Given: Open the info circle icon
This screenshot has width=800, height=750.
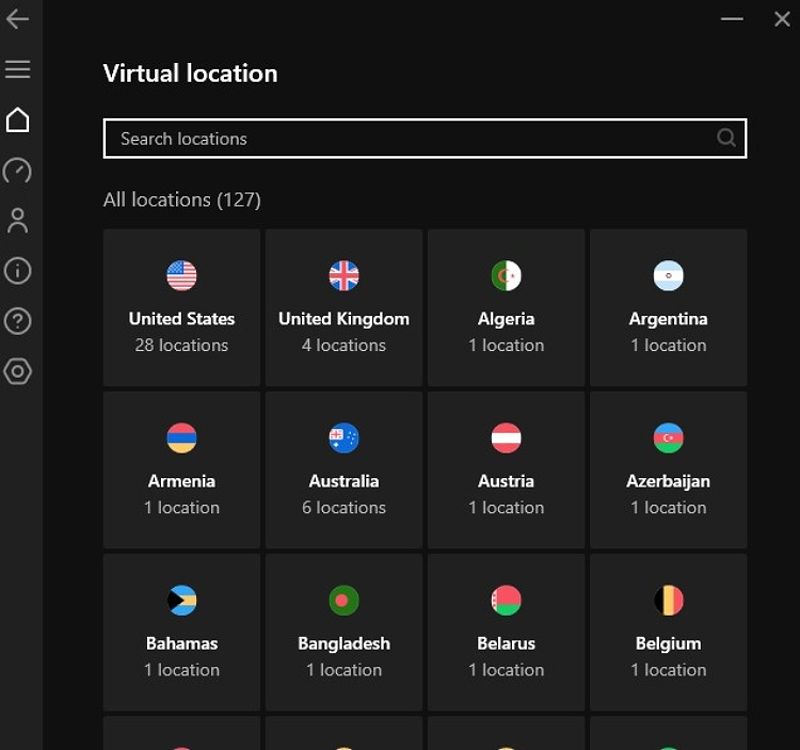Looking at the screenshot, I should point(17,270).
